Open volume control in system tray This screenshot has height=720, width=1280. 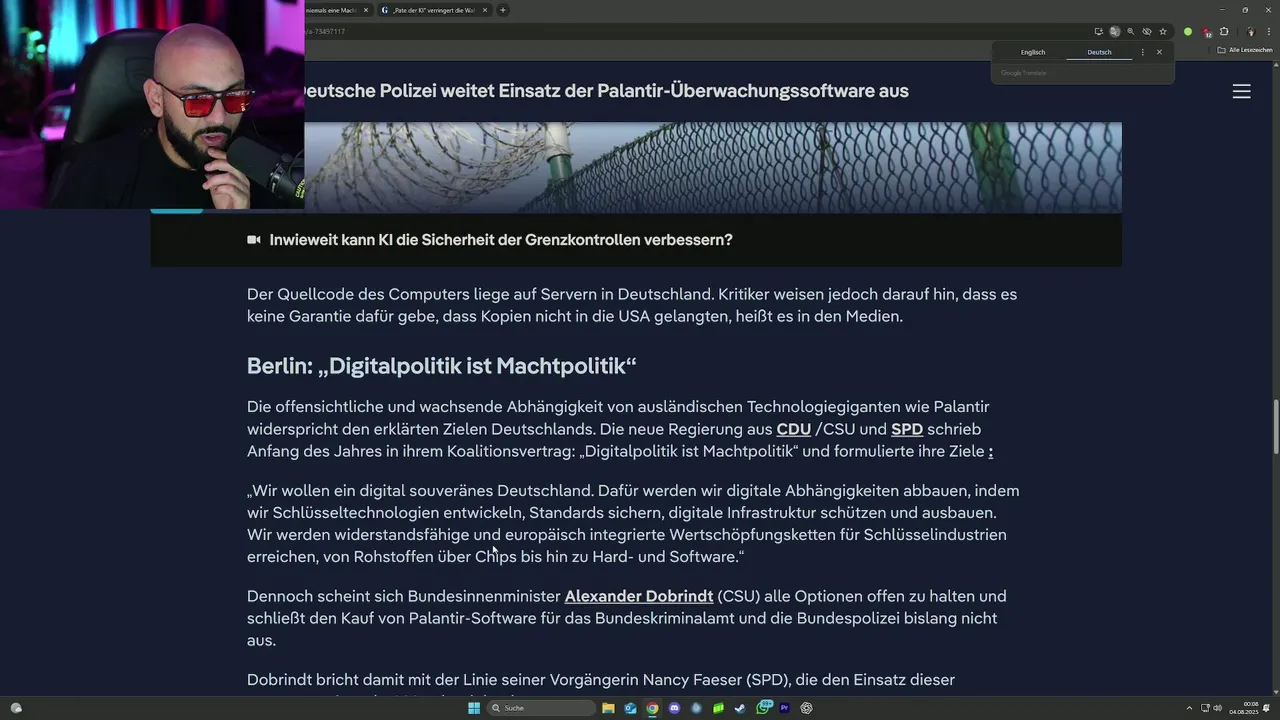click(1217, 708)
